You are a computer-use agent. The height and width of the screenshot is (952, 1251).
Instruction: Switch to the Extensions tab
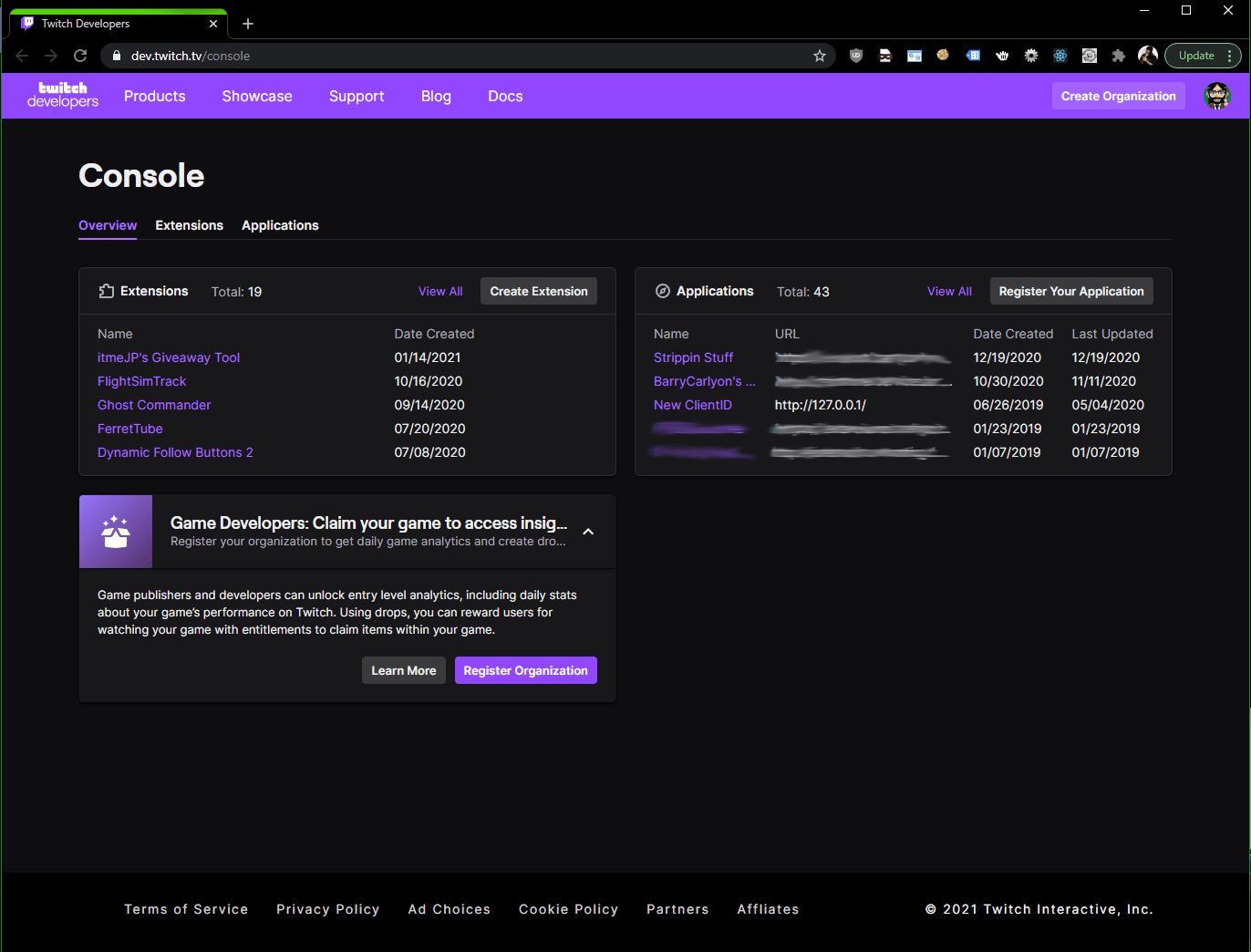[x=189, y=225]
